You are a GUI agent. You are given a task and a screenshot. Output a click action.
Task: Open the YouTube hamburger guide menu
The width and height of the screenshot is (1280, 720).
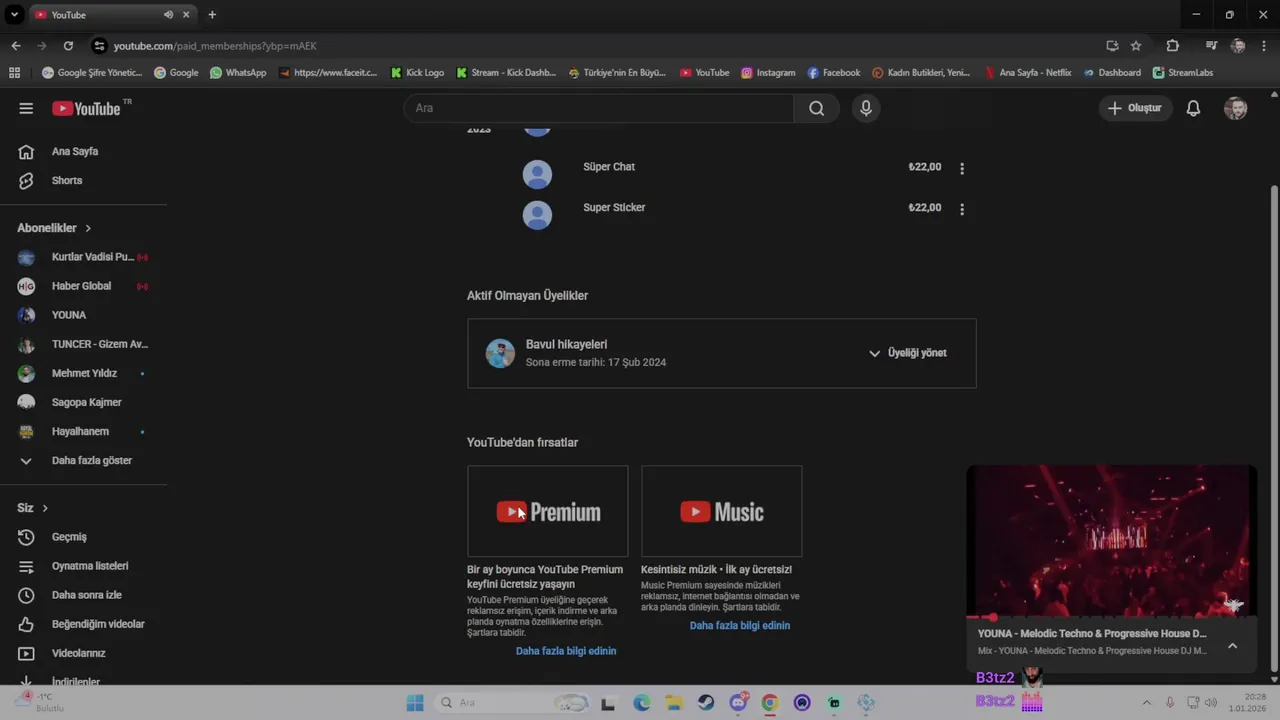[26, 108]
